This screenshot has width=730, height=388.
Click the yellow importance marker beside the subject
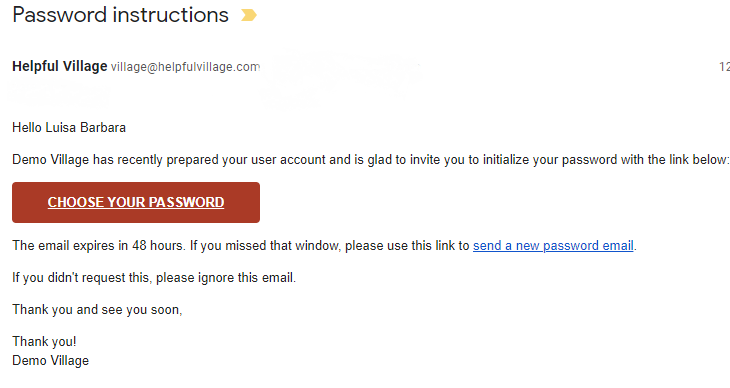point(249,15)
